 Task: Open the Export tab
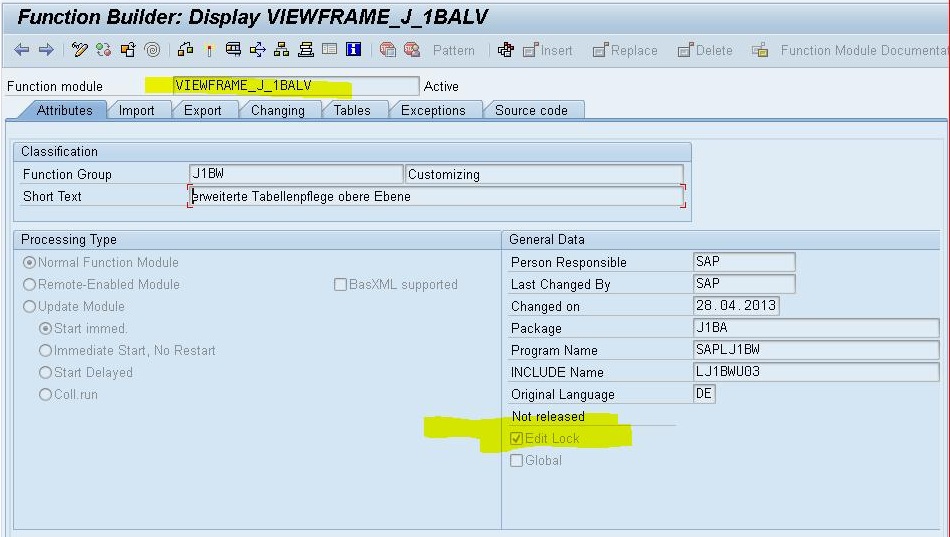click(x=202, y=110)
